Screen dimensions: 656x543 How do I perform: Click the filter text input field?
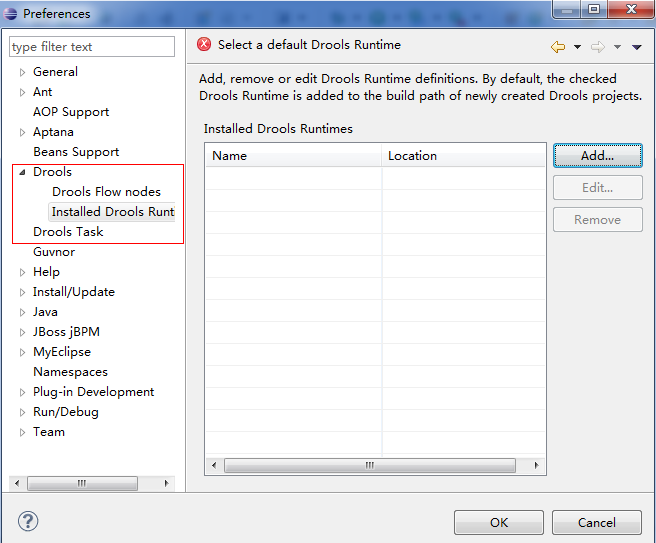[92, 47]
